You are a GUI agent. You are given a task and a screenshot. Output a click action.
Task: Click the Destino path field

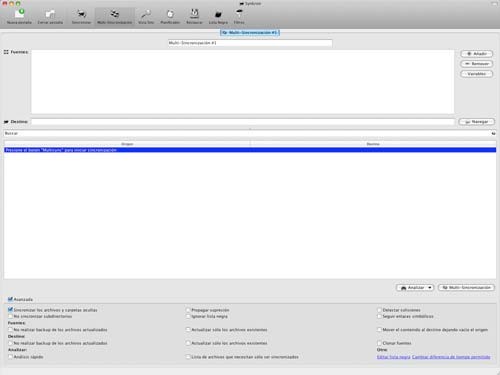[243, 122]
